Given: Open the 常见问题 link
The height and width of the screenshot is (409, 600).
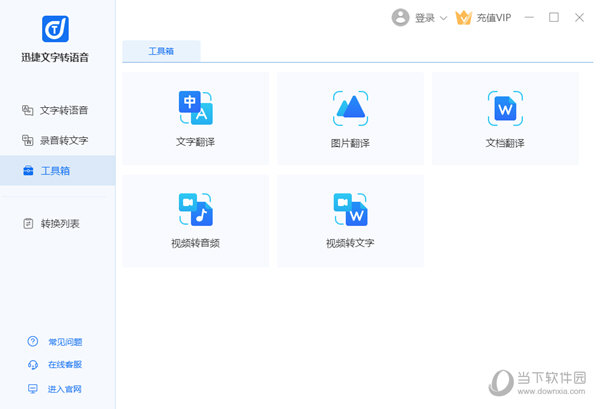Looking at the screenshot, I should [x=65, y=342].
